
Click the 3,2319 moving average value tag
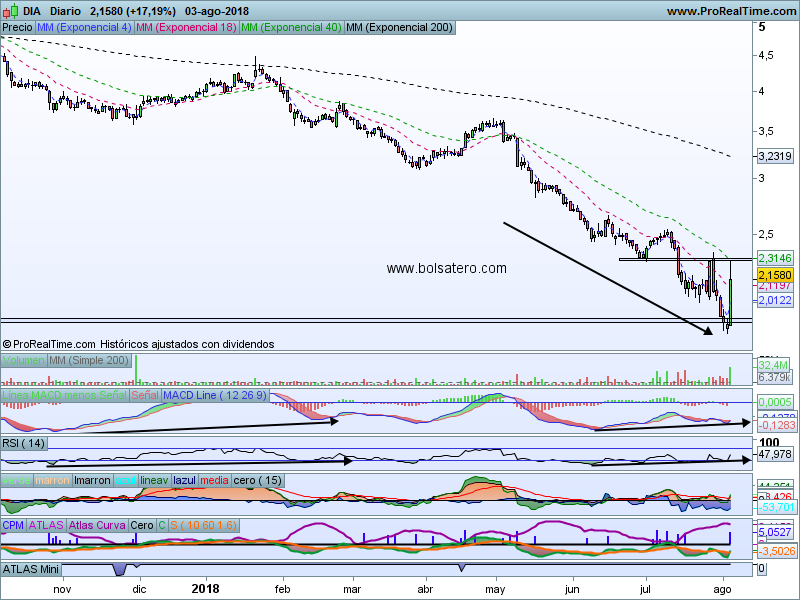pos(776,156)
